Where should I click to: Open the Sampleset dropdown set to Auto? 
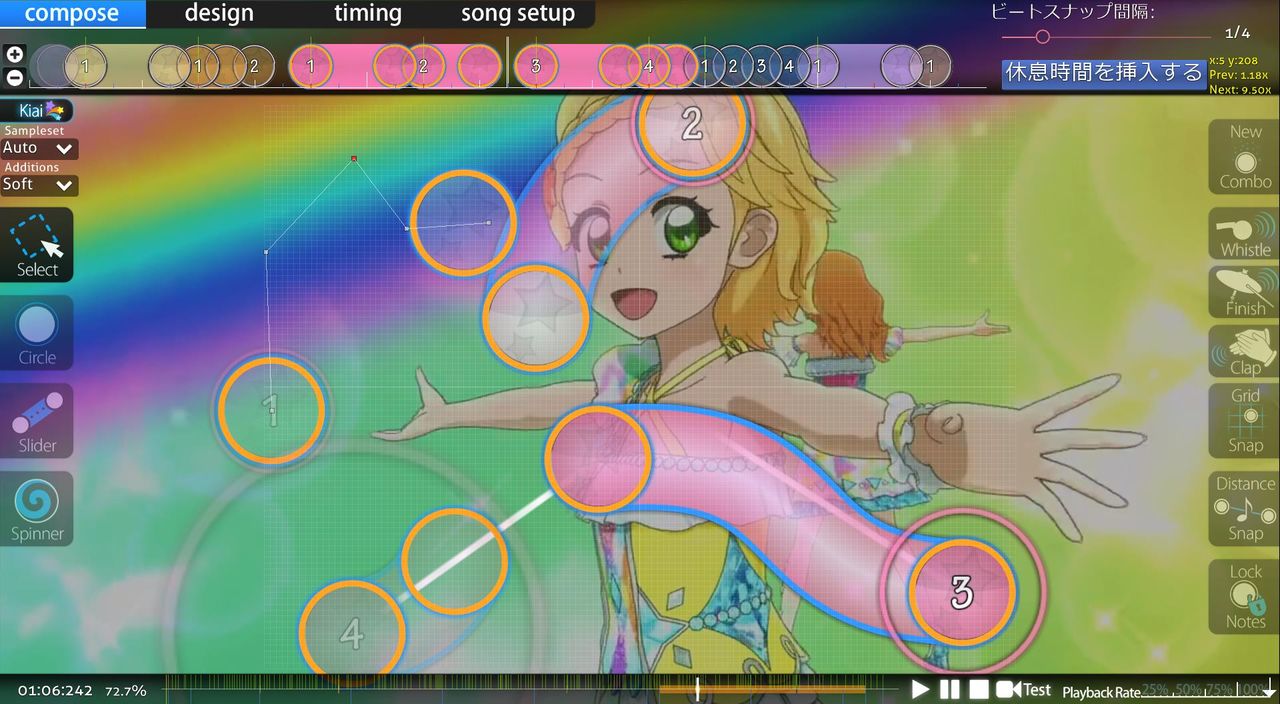38,148
